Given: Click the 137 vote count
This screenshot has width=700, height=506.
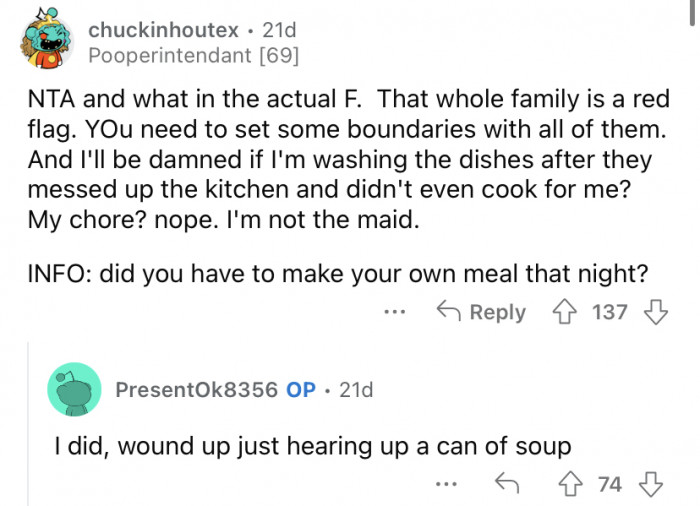Looking at the screenshot, I should [x=610, y=312].
